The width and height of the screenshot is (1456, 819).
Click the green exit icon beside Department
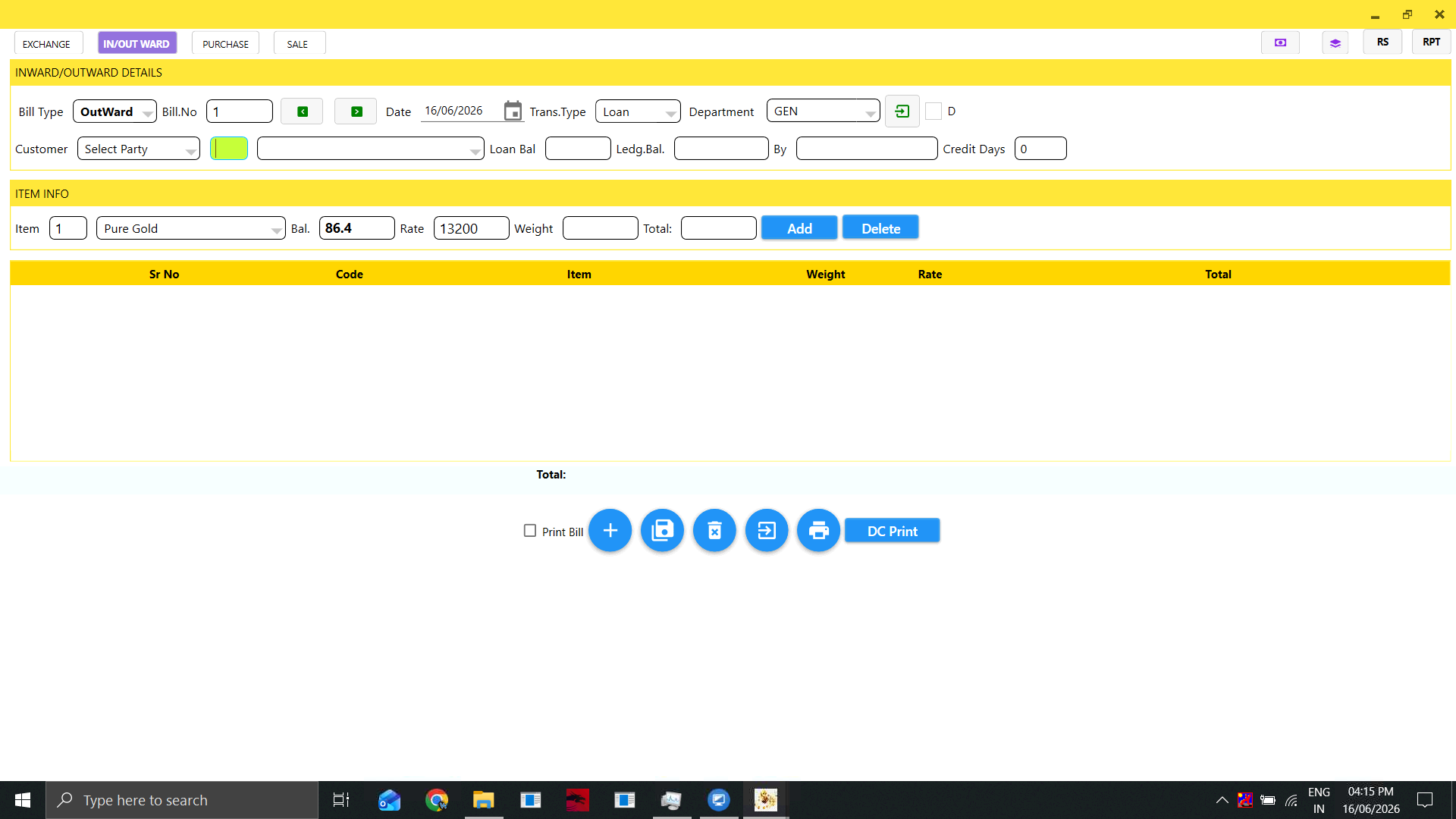pyautogui.click(x=902, y=111)
